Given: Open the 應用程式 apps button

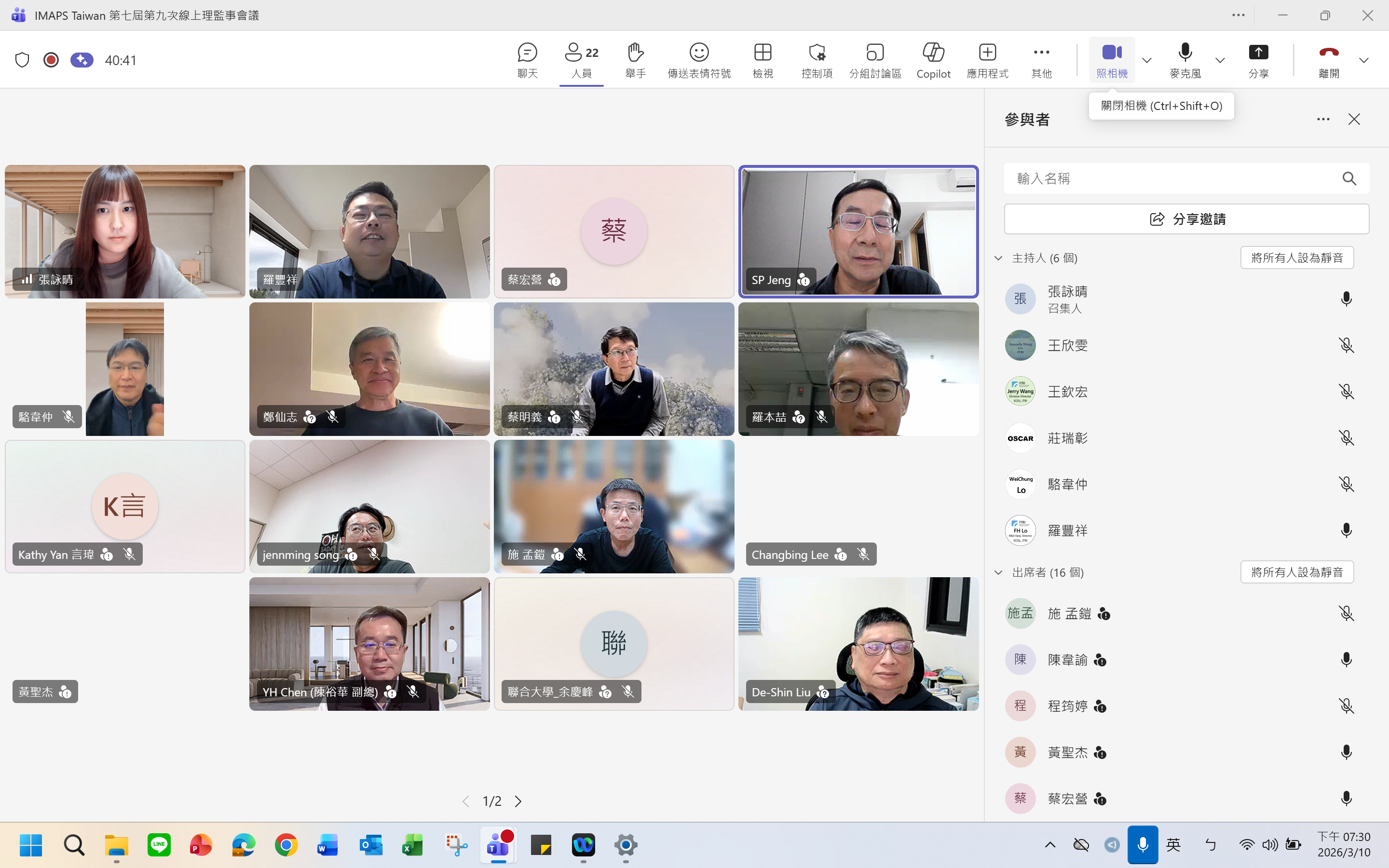Looking at the screenshot, I should tap(987, 60).
